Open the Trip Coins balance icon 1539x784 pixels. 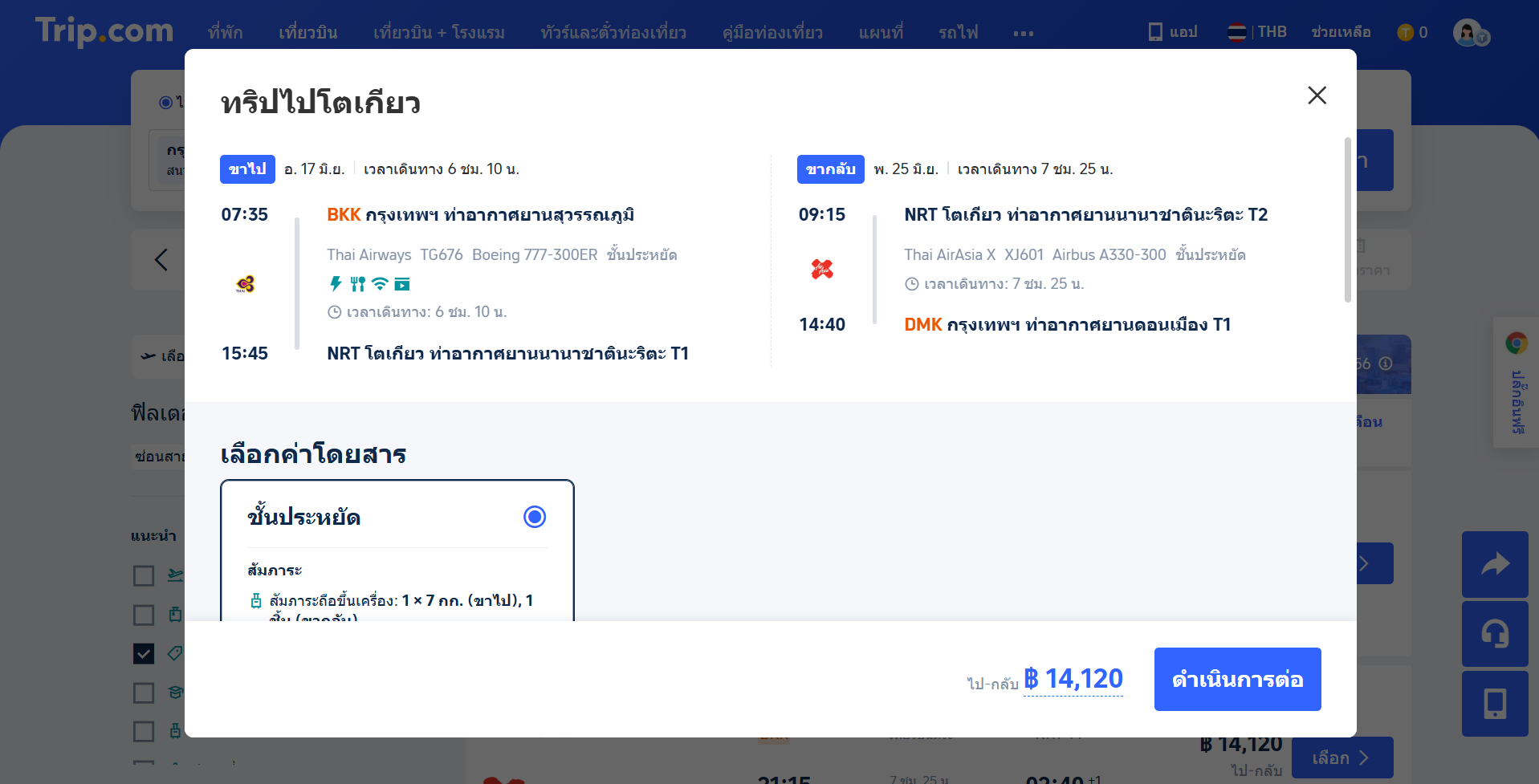(1405, 32)
